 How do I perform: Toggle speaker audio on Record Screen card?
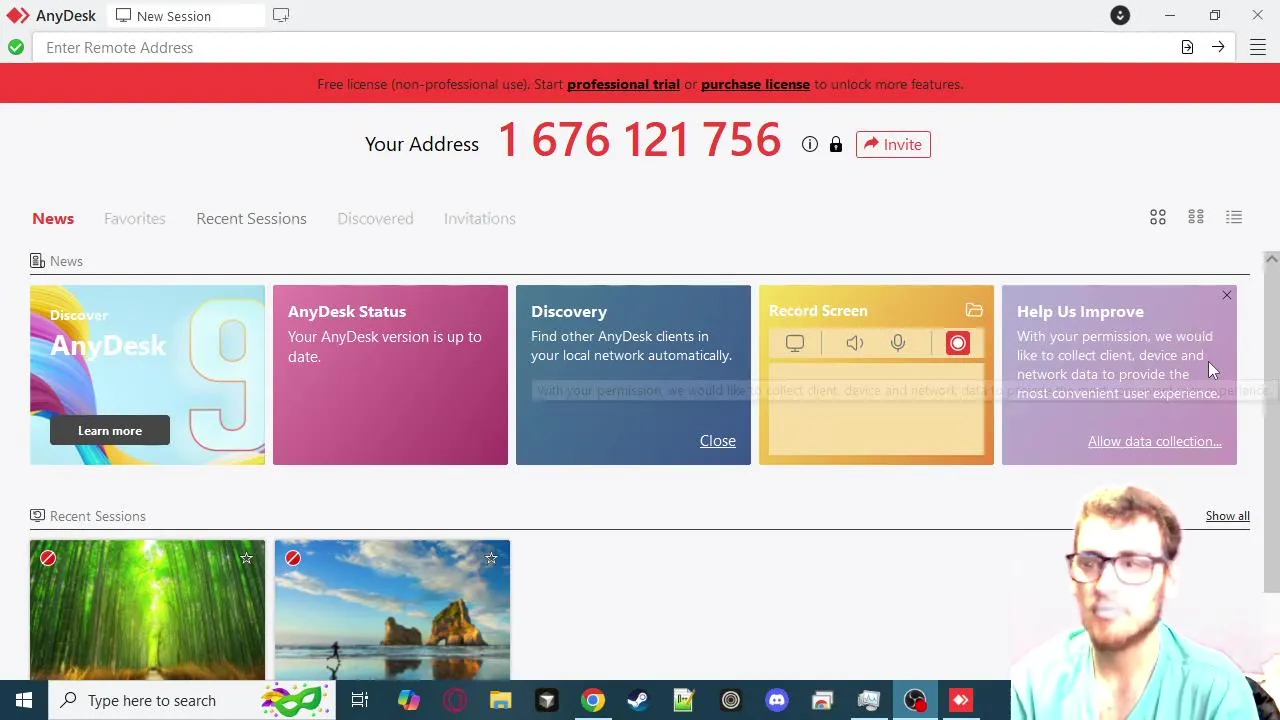[855, 343]
